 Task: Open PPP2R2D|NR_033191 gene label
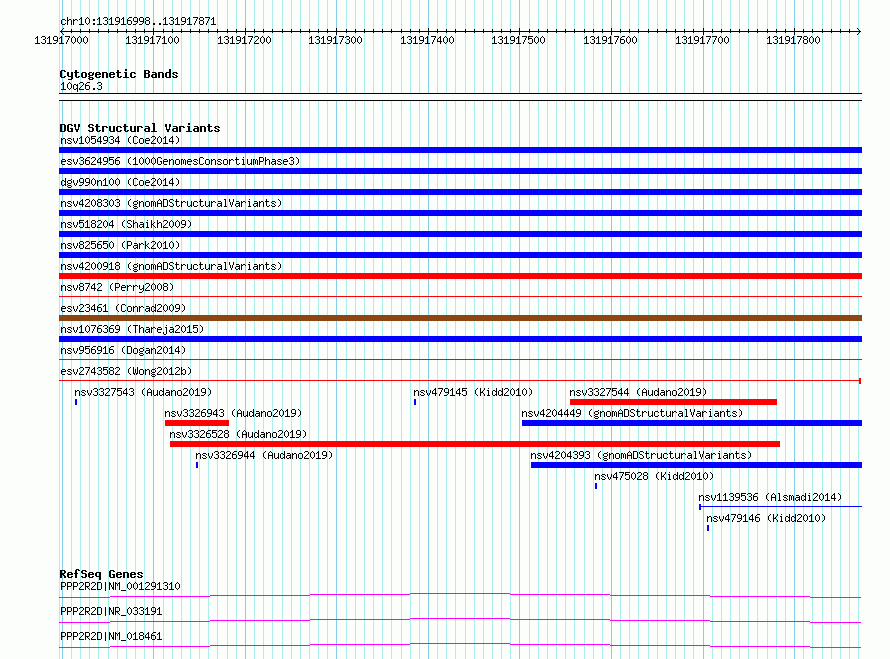coord(111,611)
